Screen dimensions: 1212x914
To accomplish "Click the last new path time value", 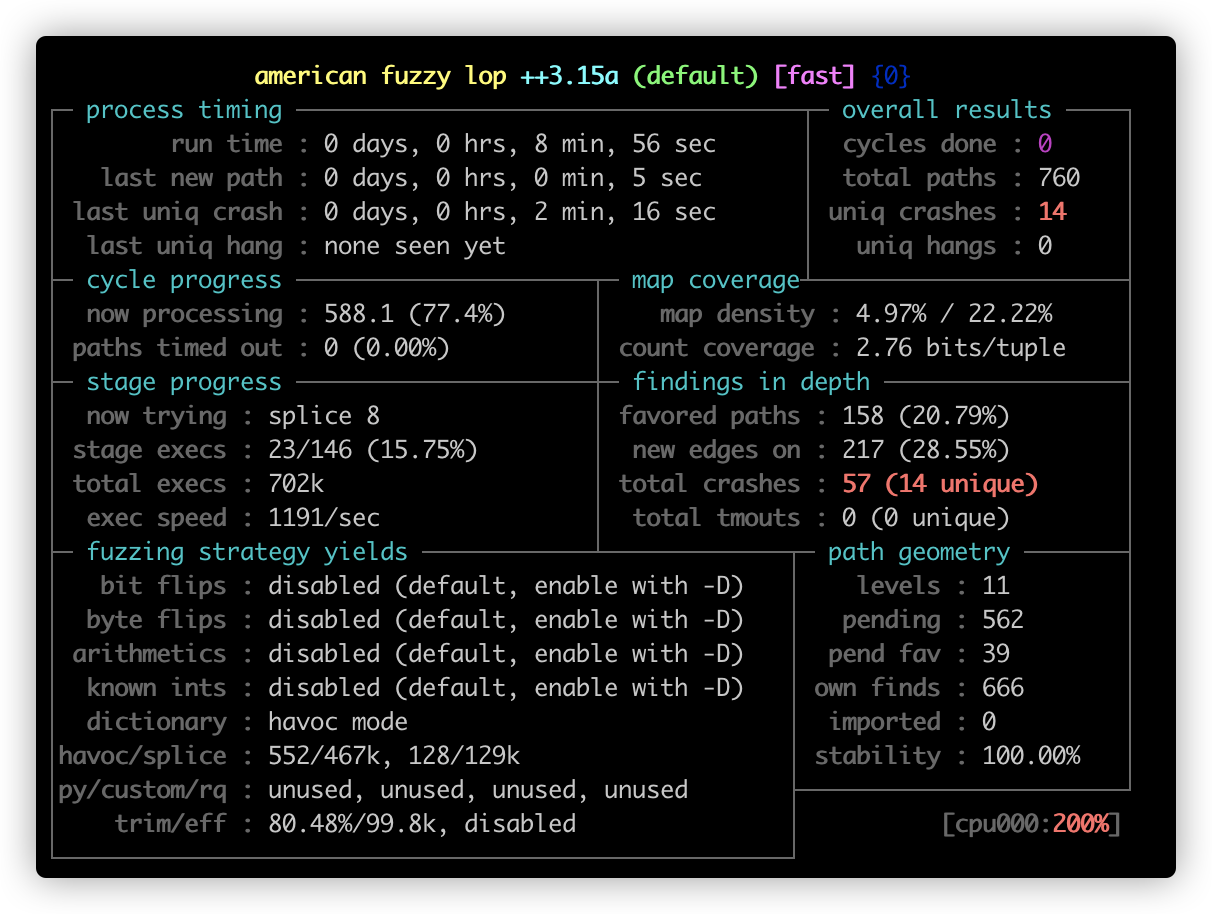I will [x=514, y=178].
